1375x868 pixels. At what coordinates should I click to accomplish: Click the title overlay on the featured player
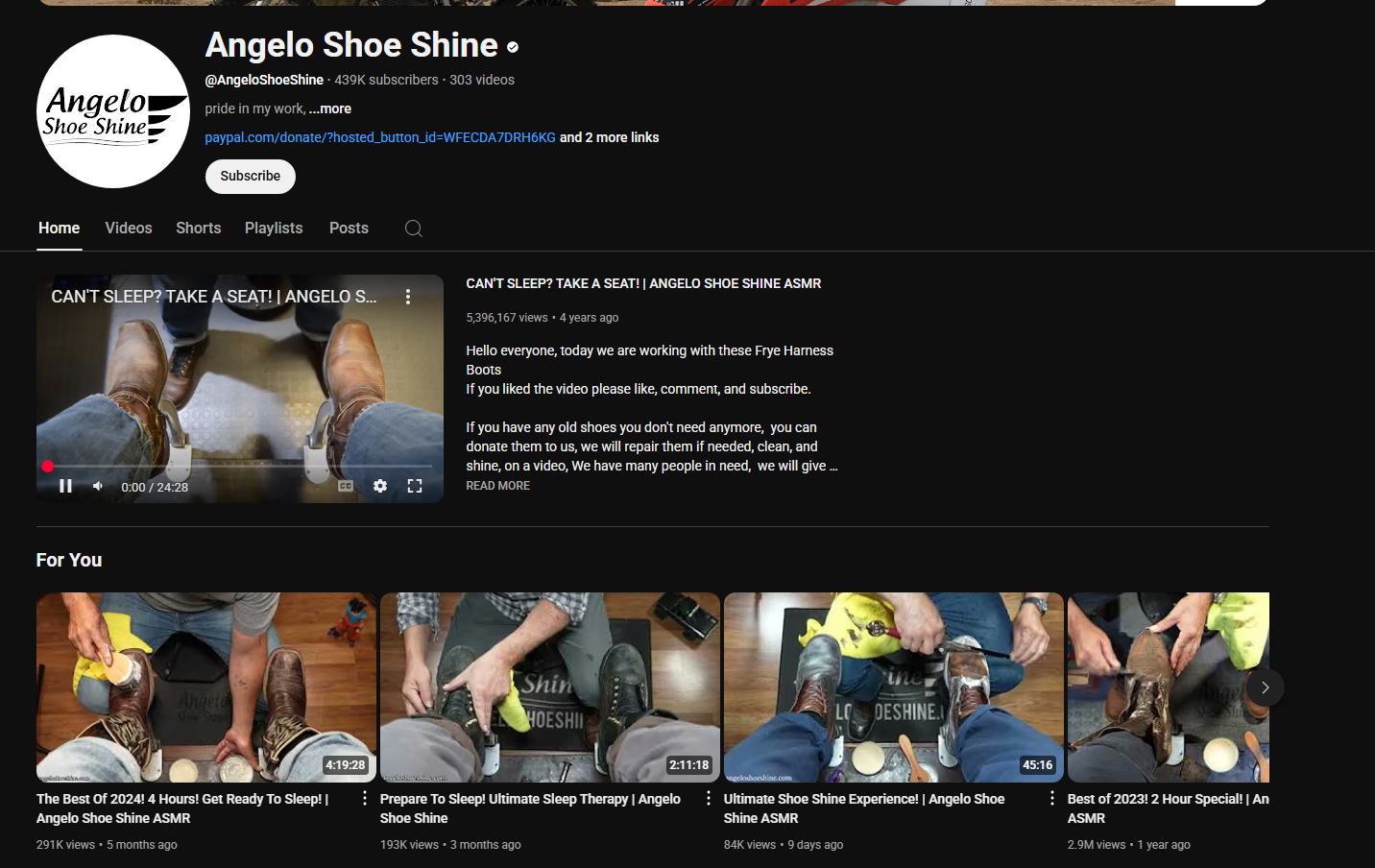tap(214, 297)
